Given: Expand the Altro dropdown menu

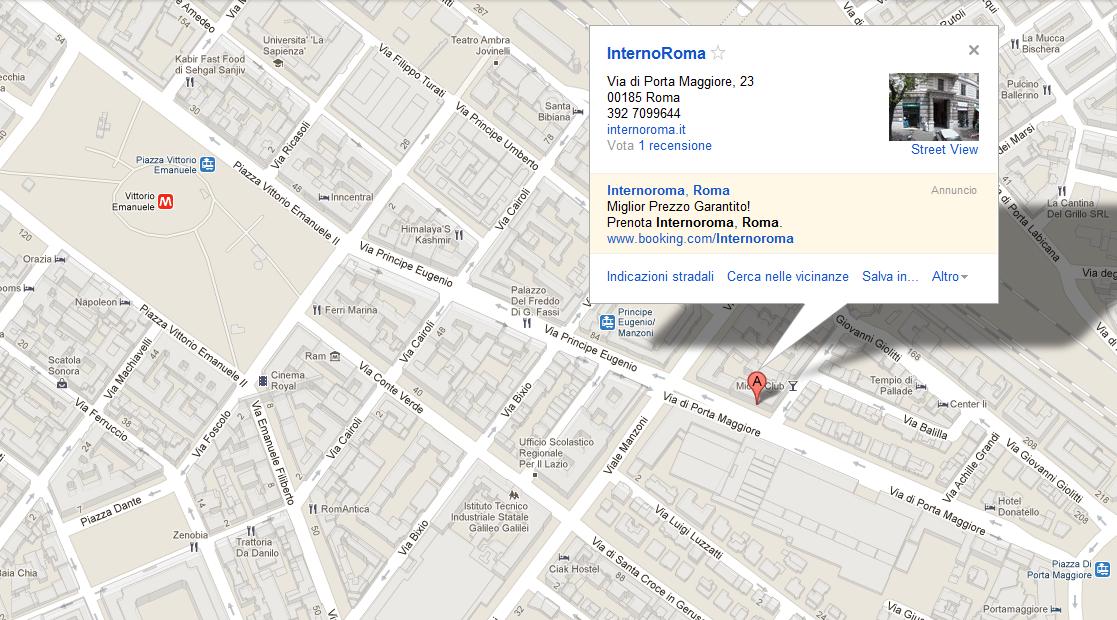Looking at the screenshot, I should click(950, 277).
